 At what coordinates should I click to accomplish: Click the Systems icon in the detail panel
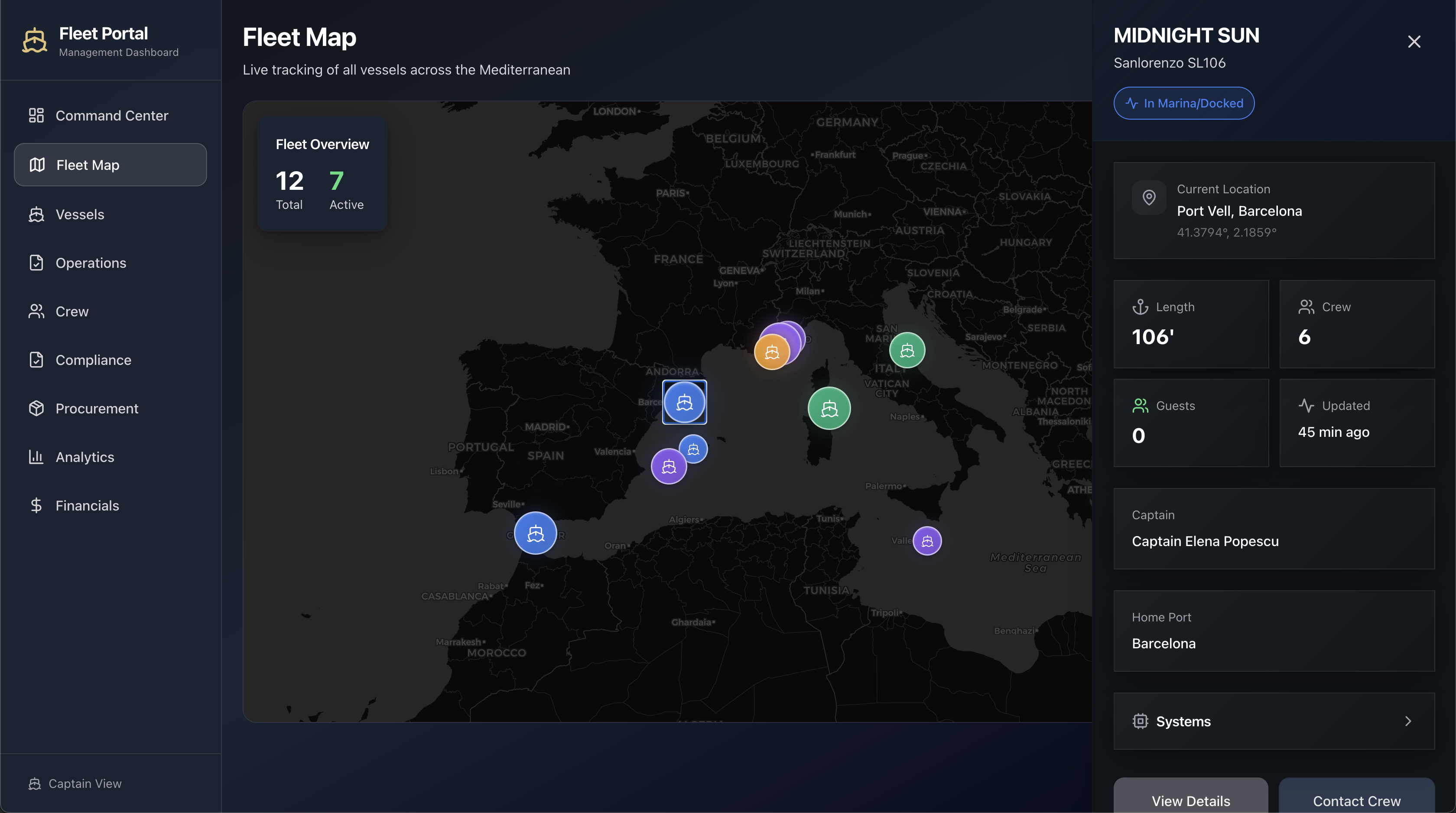click(x=1140, y=721)
